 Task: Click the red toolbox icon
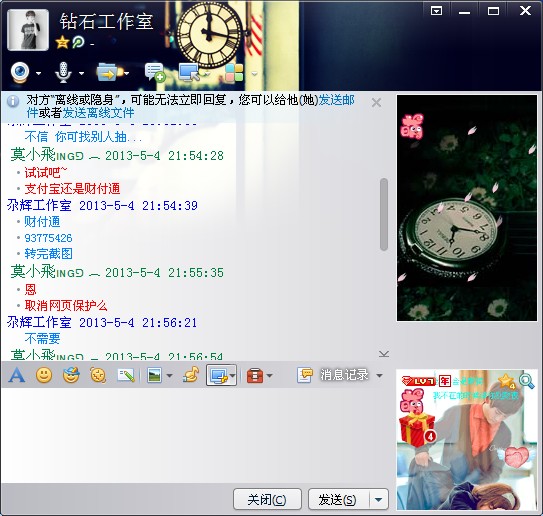point(255,375)
